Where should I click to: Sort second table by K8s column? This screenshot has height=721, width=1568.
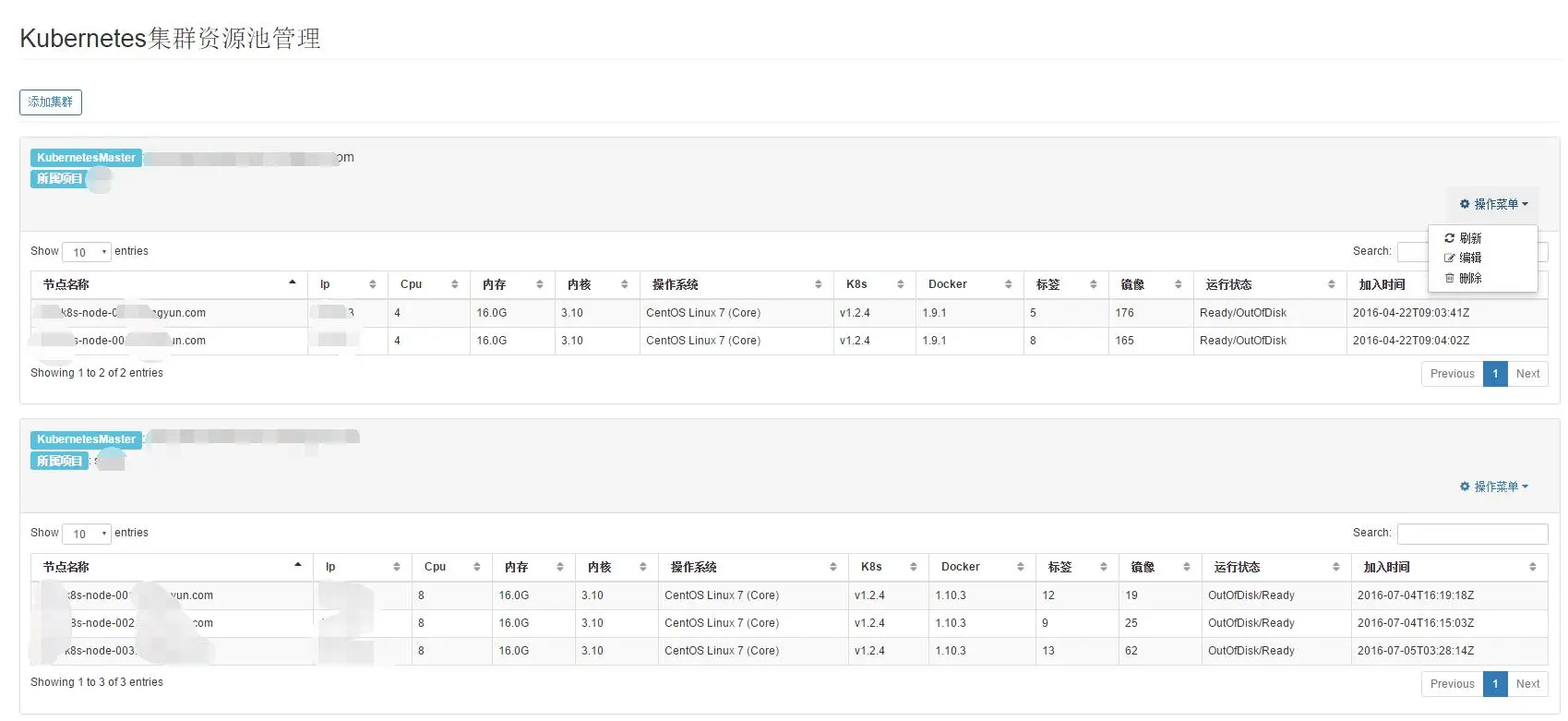(889, 567)
